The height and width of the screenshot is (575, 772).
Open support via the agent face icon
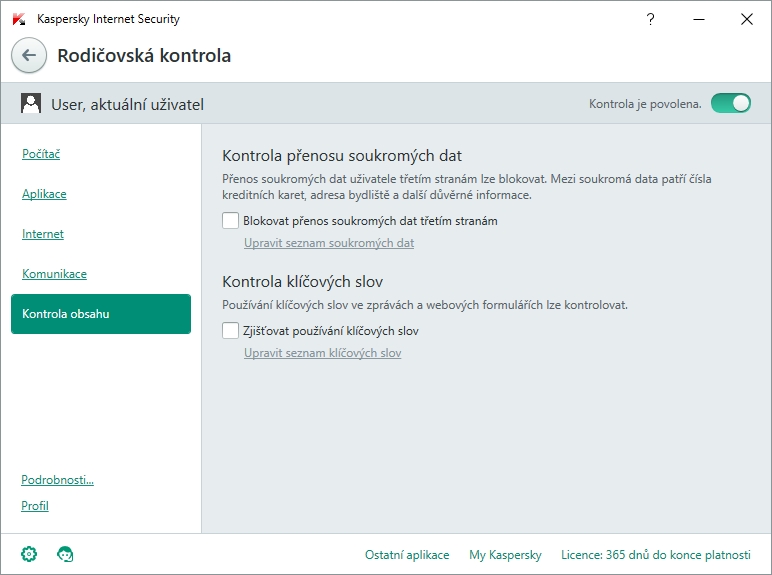[x=65, y=554]
